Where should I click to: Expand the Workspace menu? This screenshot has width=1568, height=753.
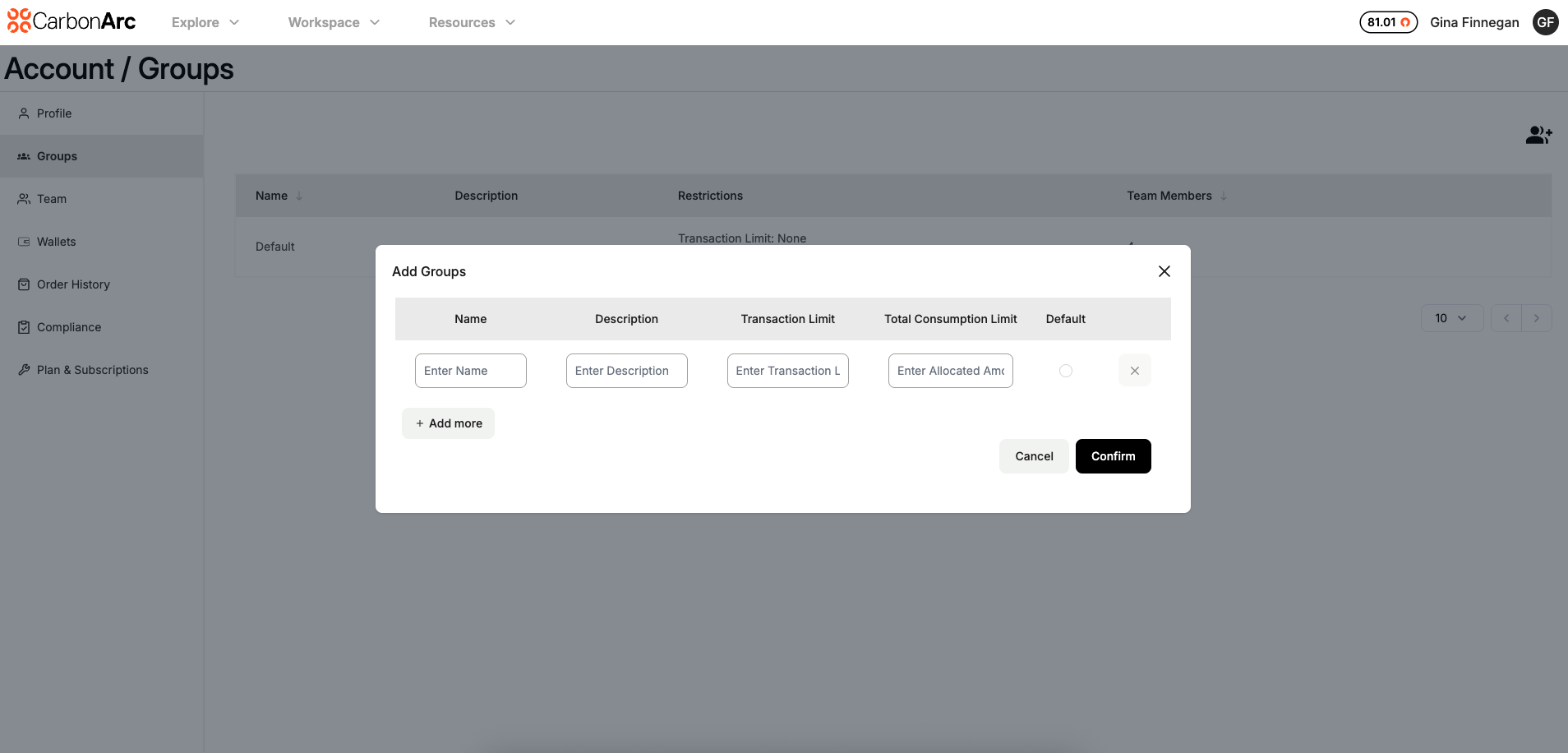(x=334, y=22)
